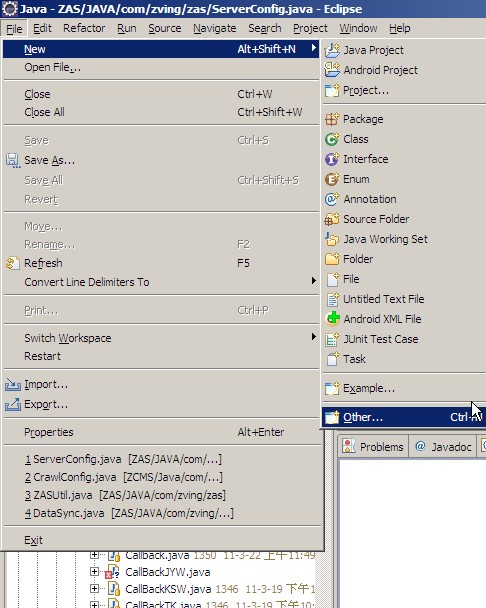Click the Source Folder icon
This screenshot has height=608, width=486.
pos(332,219)
